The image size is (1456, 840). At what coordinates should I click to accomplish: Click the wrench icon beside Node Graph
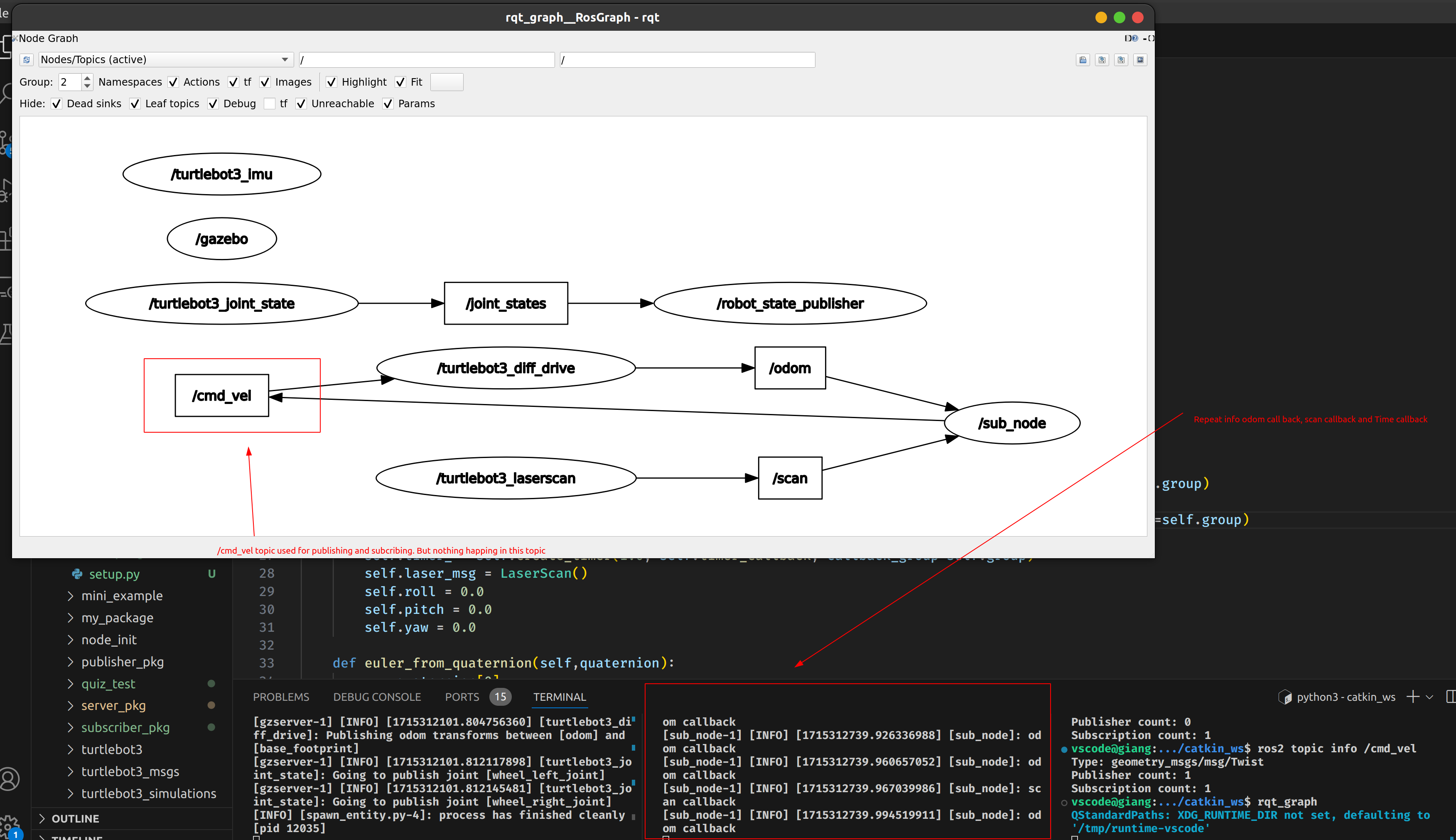15,38
